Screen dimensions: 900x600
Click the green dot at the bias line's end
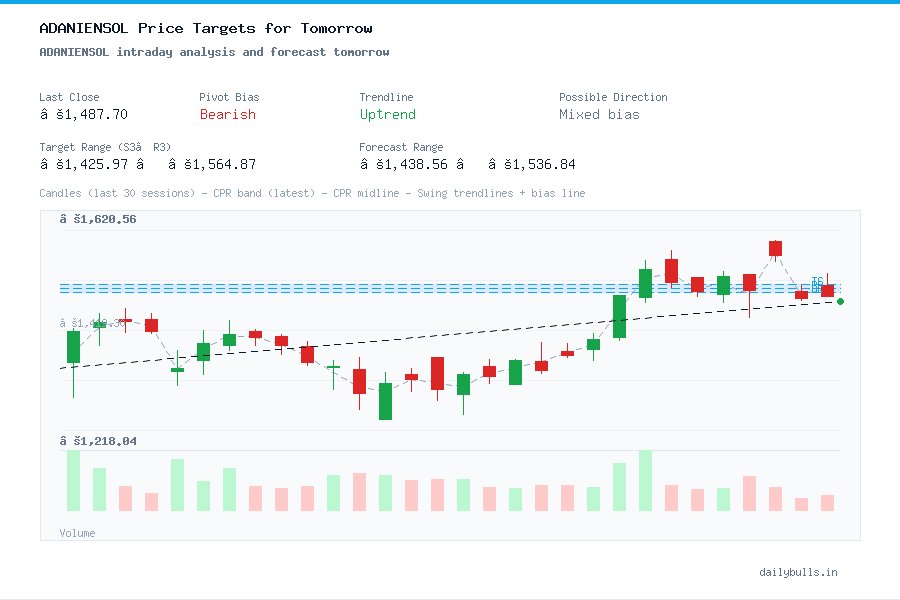point(840,301)
